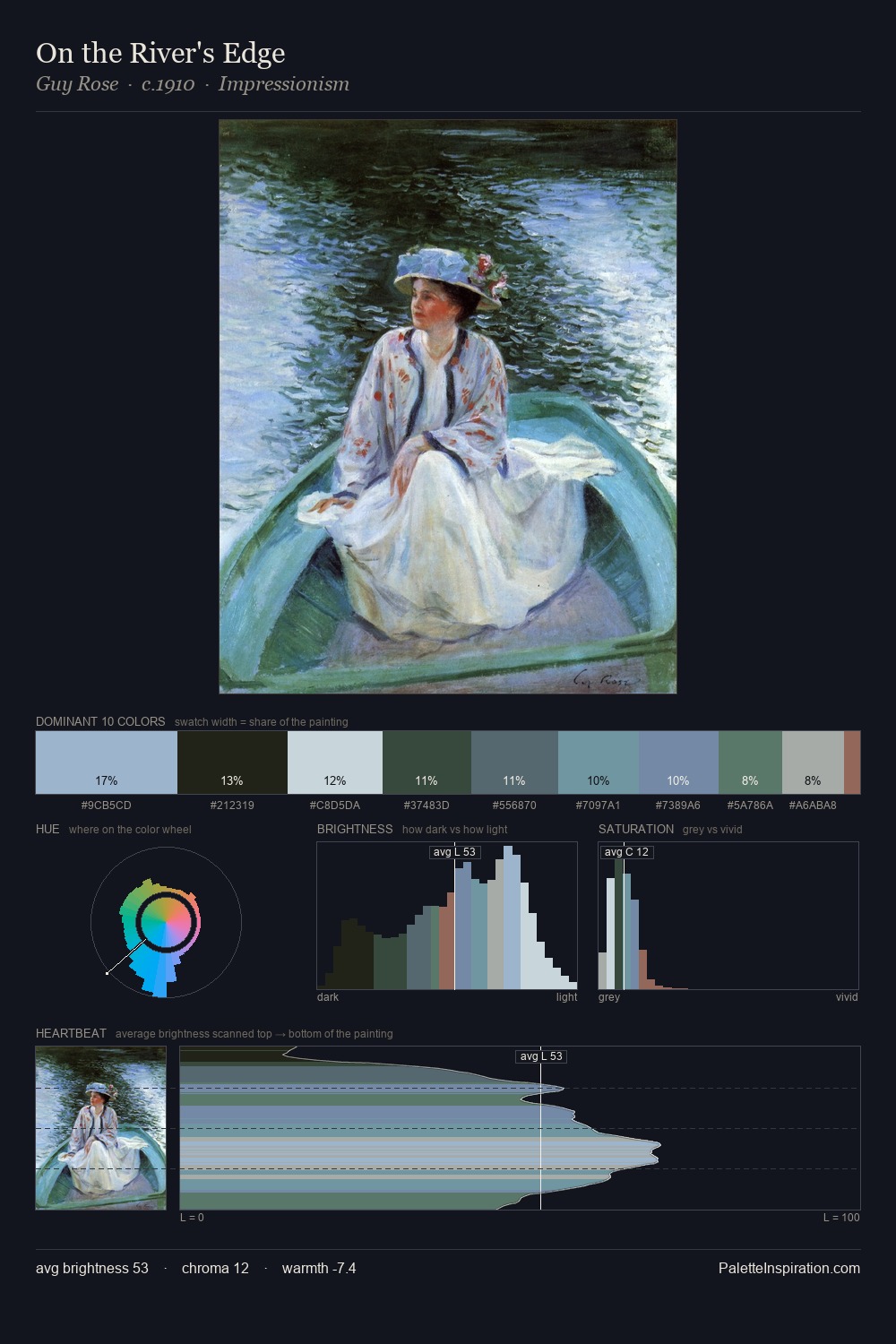896x1344 pixels.
Task: Select the hex label #7389A6
Action: [678, 806]
